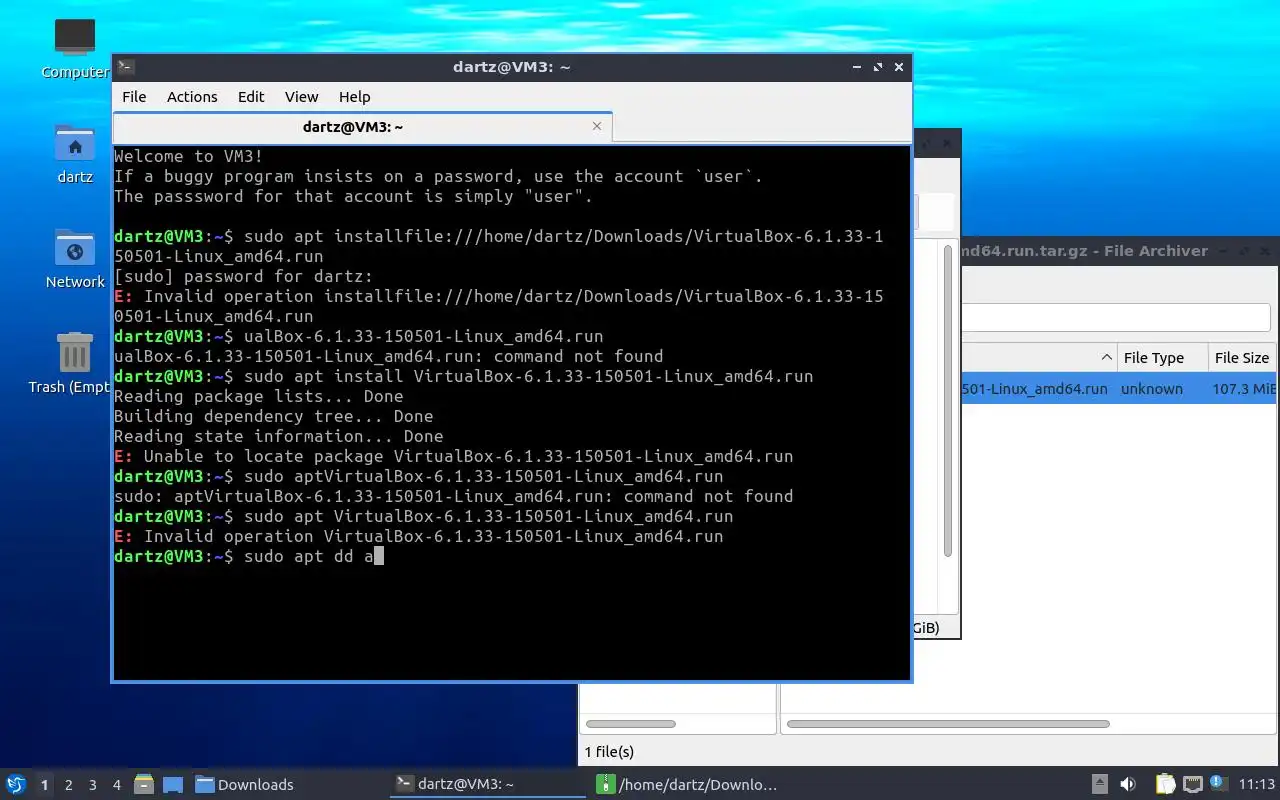The height and width of the screenshot is (800, 1280).
Task: Click the show desktop icon in the taskbar
Action: [172, 784]
